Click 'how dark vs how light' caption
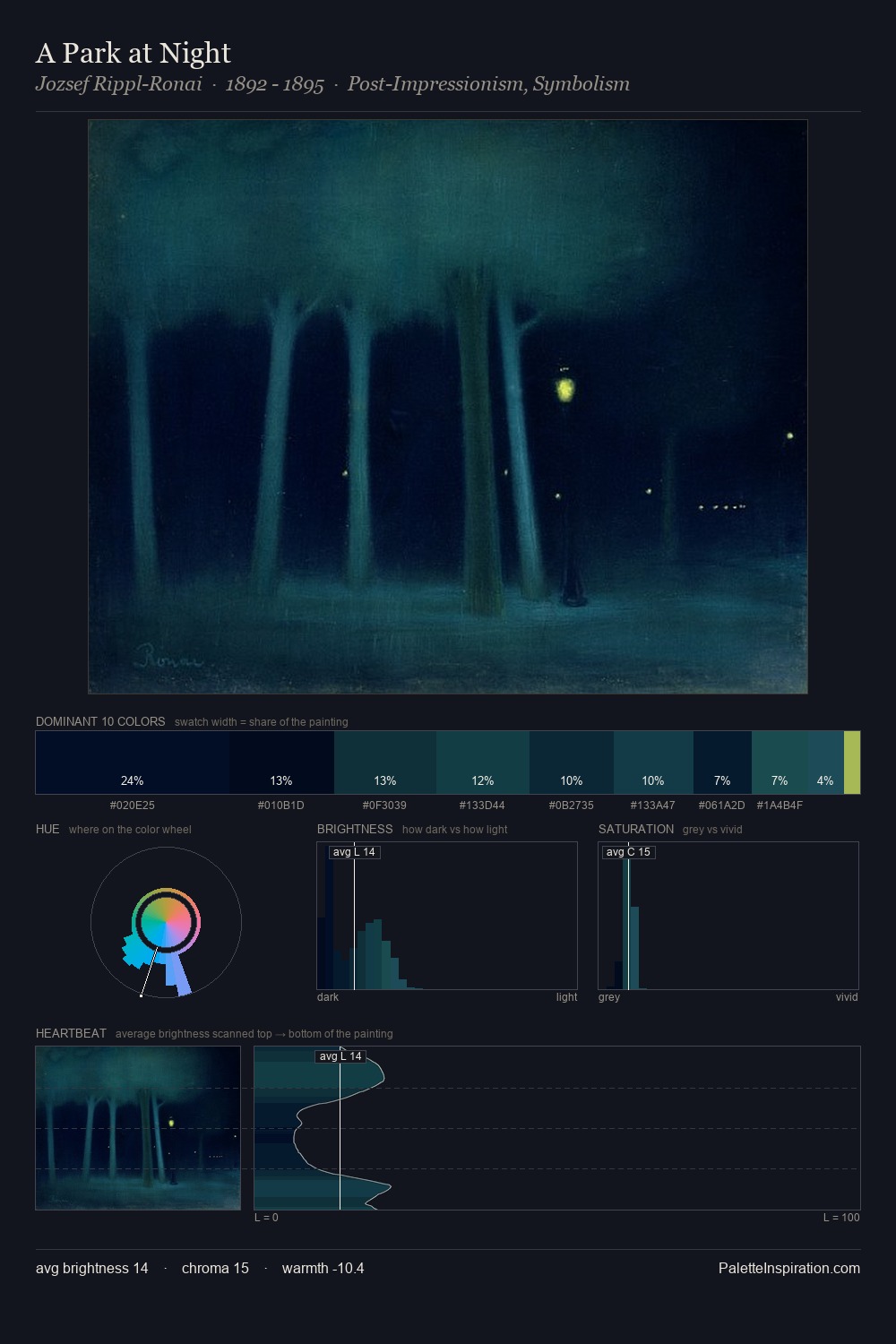The width and height of the screenshot is (896, 1344). [455, 830]
